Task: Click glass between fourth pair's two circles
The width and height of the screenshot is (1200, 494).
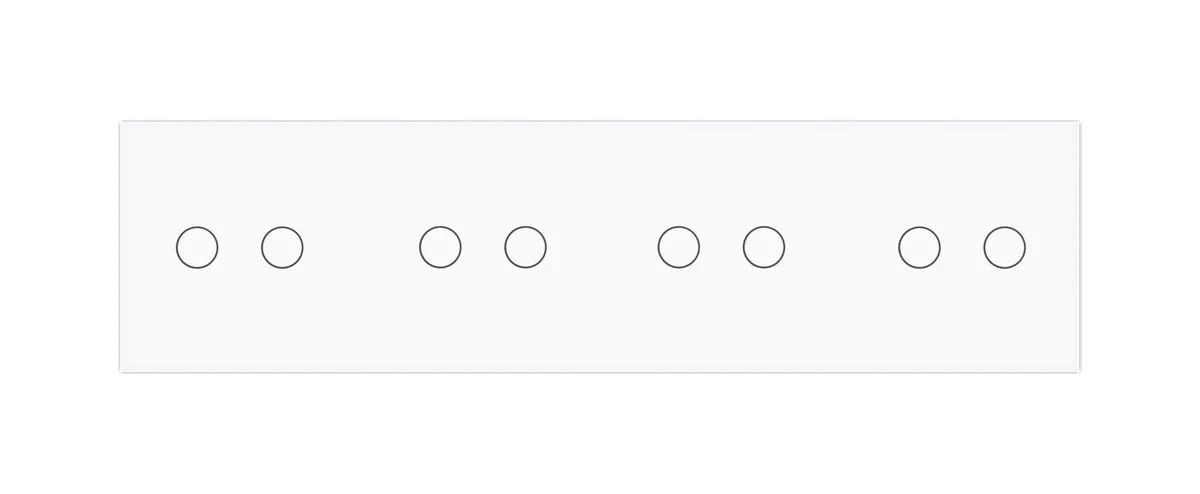Action: pos(962,247)
